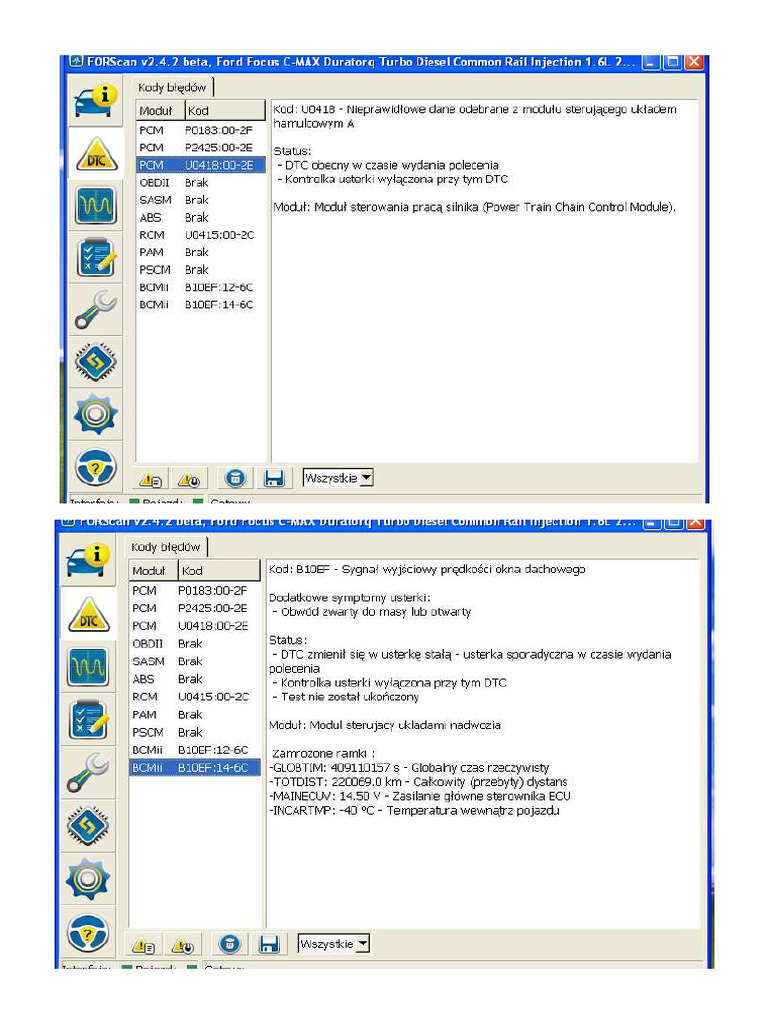This screenshot has width=768, height=1024.
Task: Click Moduł column header in lower window
Action: coord(153,570)
